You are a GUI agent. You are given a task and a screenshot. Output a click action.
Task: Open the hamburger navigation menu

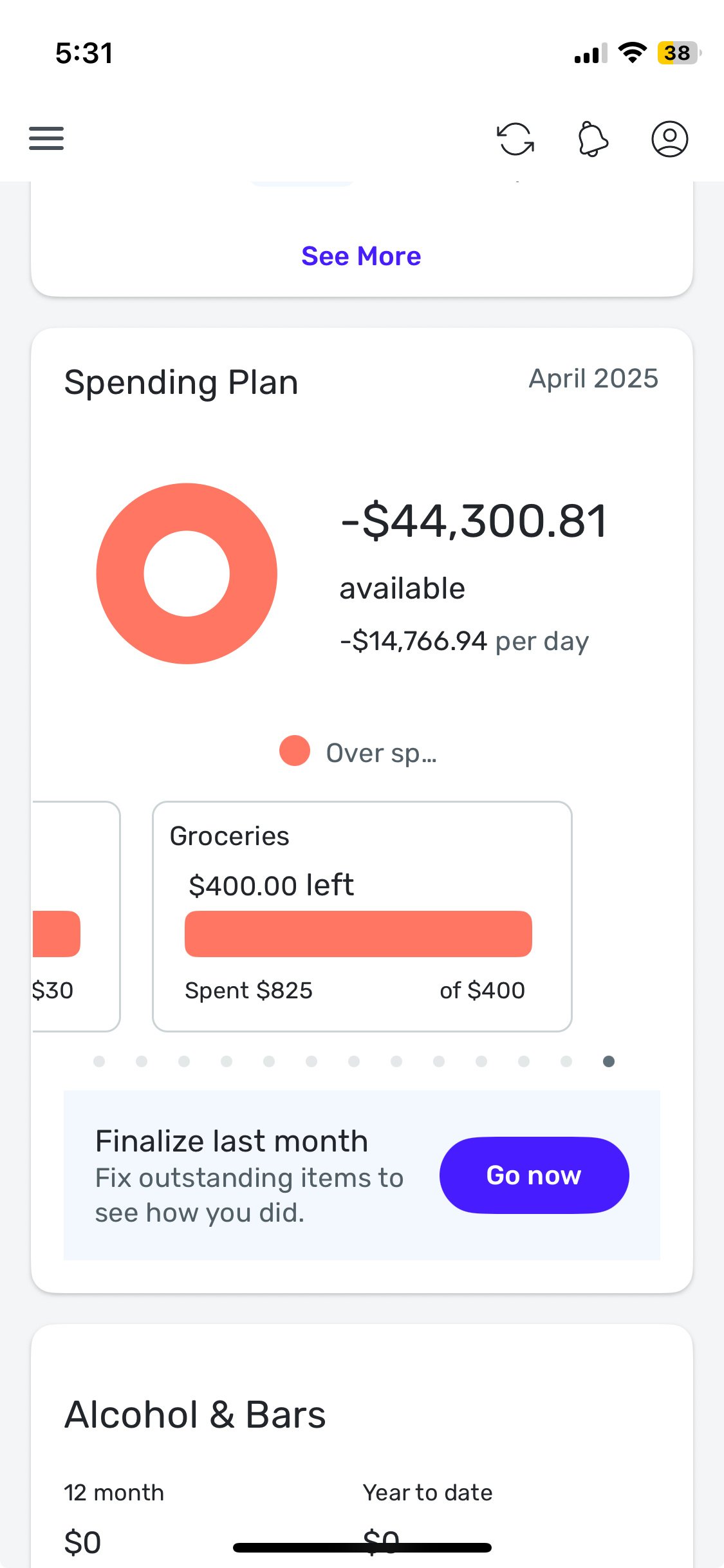point(46,138)
